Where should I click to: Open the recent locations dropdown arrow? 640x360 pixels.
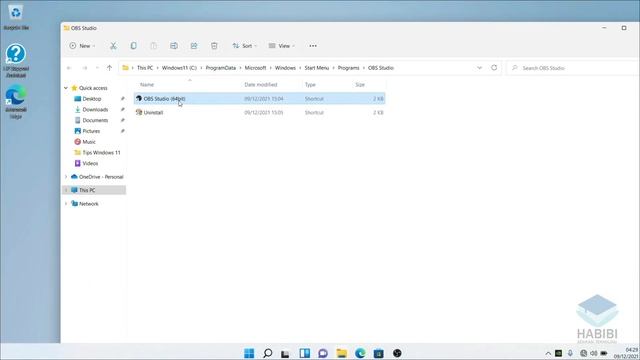(97, 68)
